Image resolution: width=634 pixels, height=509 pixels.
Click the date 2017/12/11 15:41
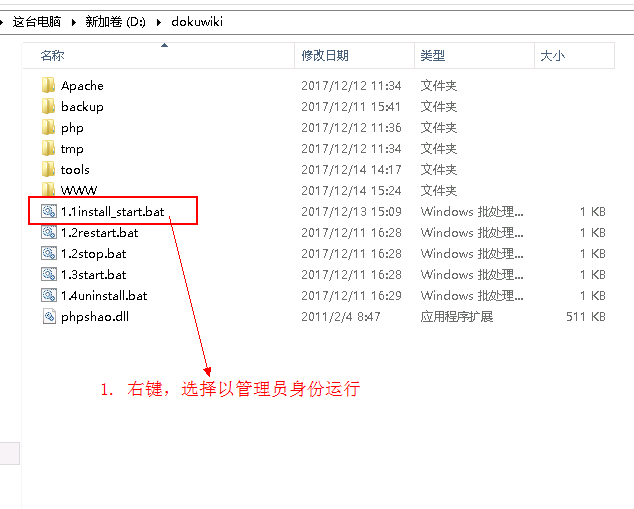pos(351,107)
